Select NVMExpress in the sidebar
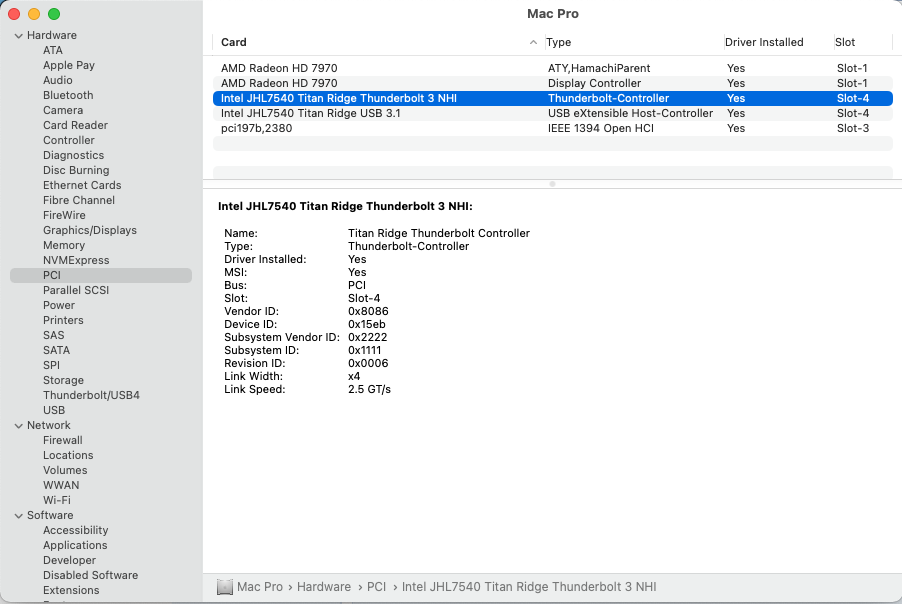Image resolution: width=902 pixels, height=604 pixels. [76, 260]
